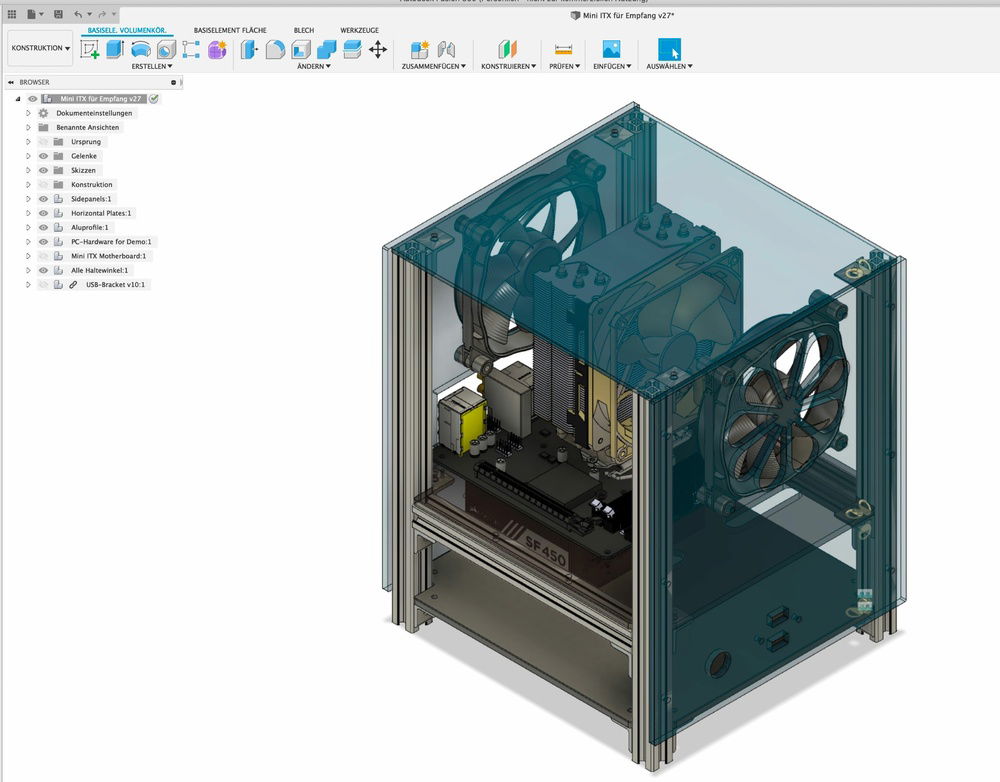Image resolution: width=1000 pixels, height=782 pixels.
Task: Show the Mini ITX Motherboard:1 component
Action: coord(43,256)
